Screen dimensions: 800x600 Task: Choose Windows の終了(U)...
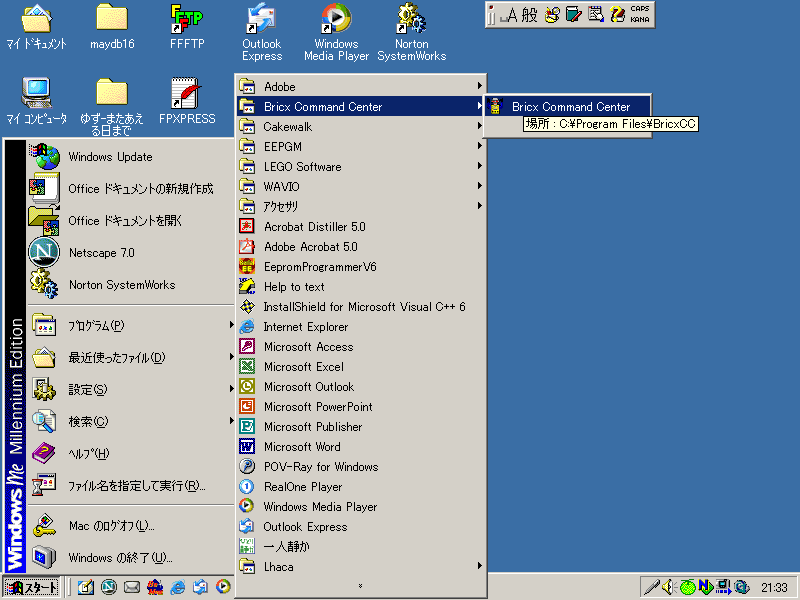click(131, 558)
